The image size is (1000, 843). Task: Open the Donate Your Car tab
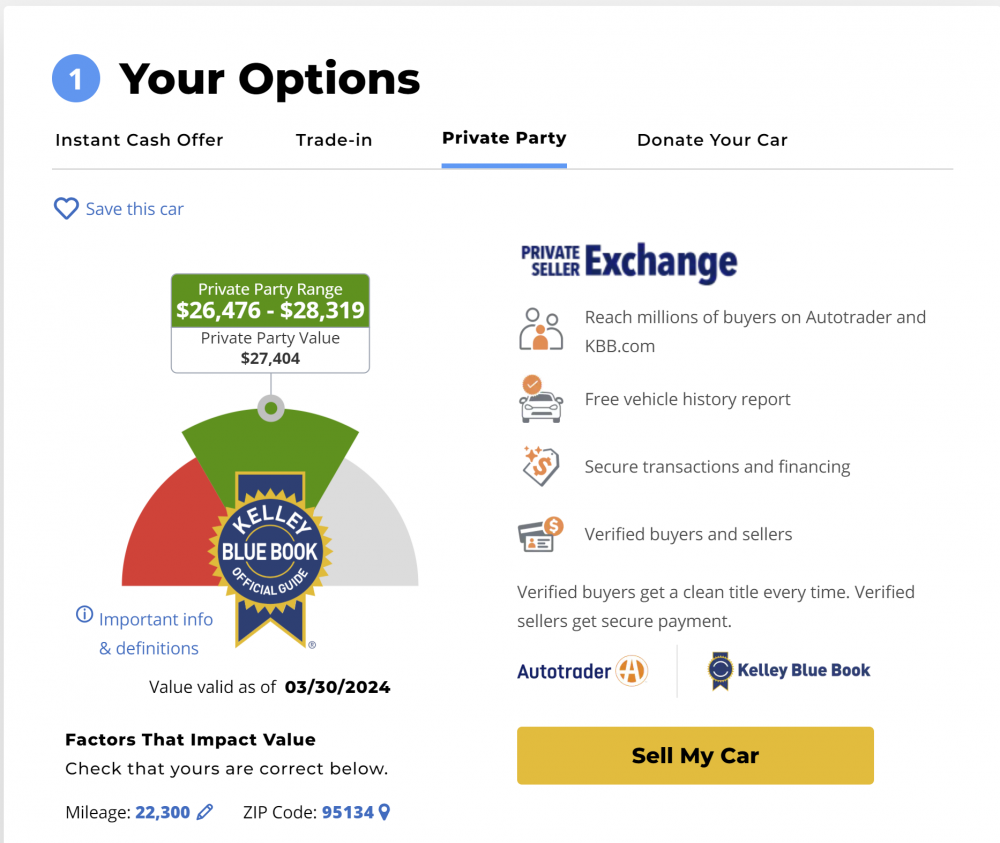coord(712,140)
